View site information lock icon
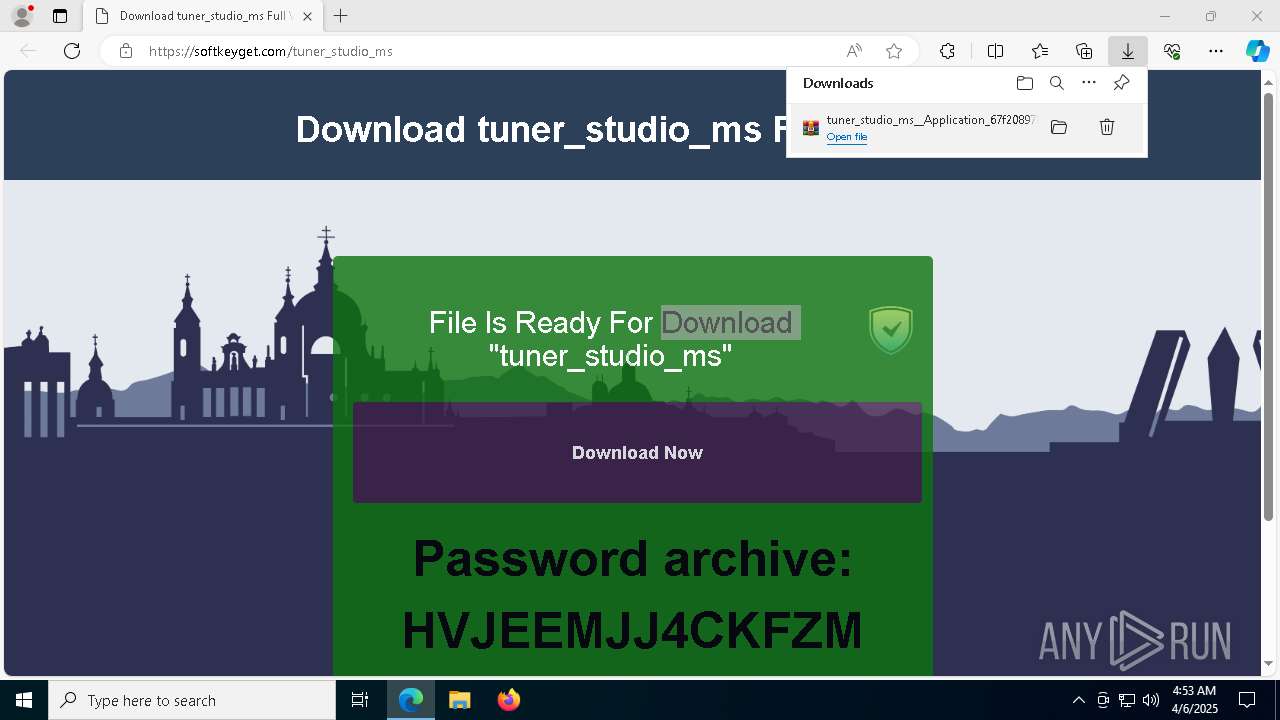1280x720 pixels. click(x=126, y=51)
